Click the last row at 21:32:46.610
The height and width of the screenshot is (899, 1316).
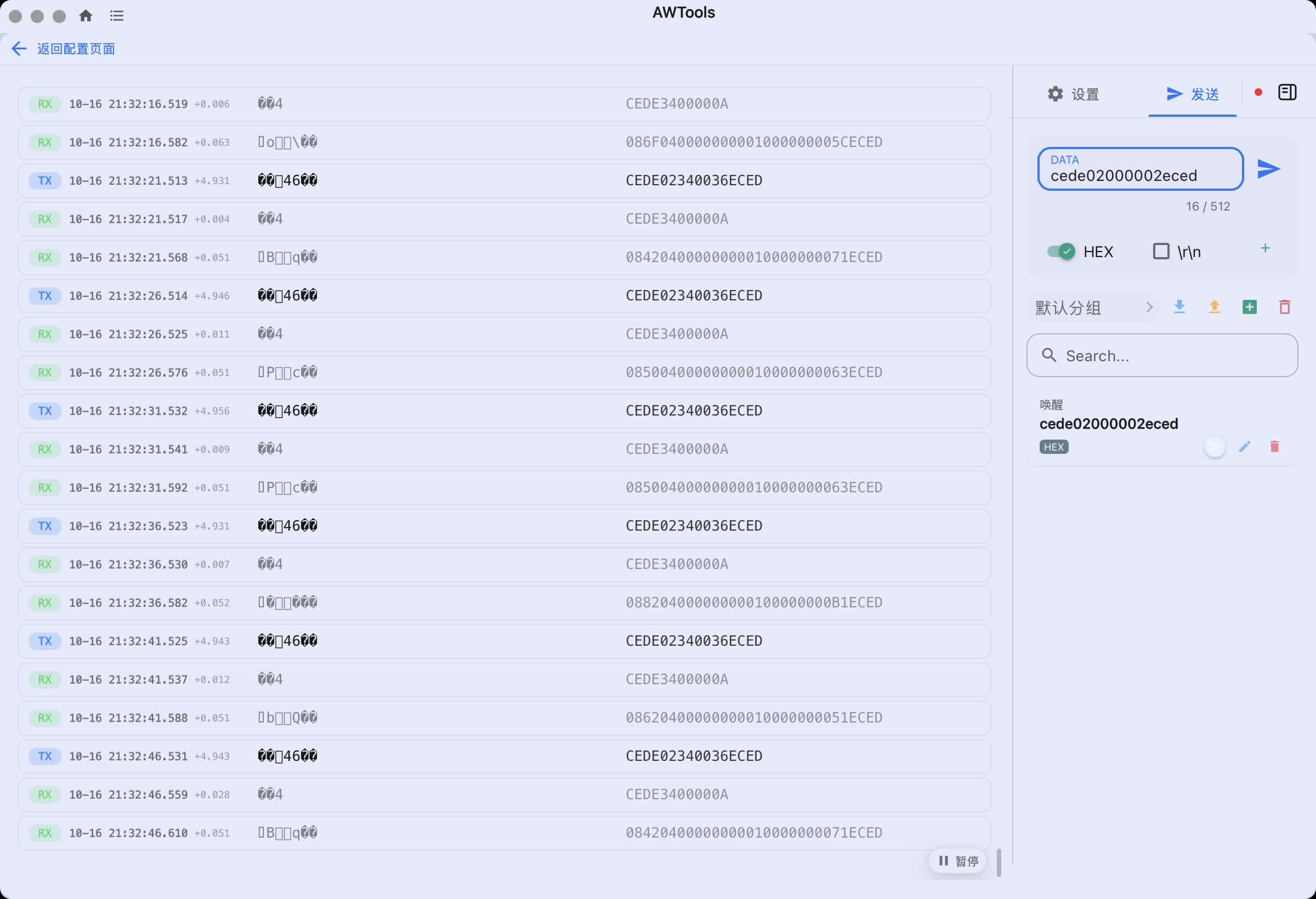pyautogui.click(x=504, y=833)
